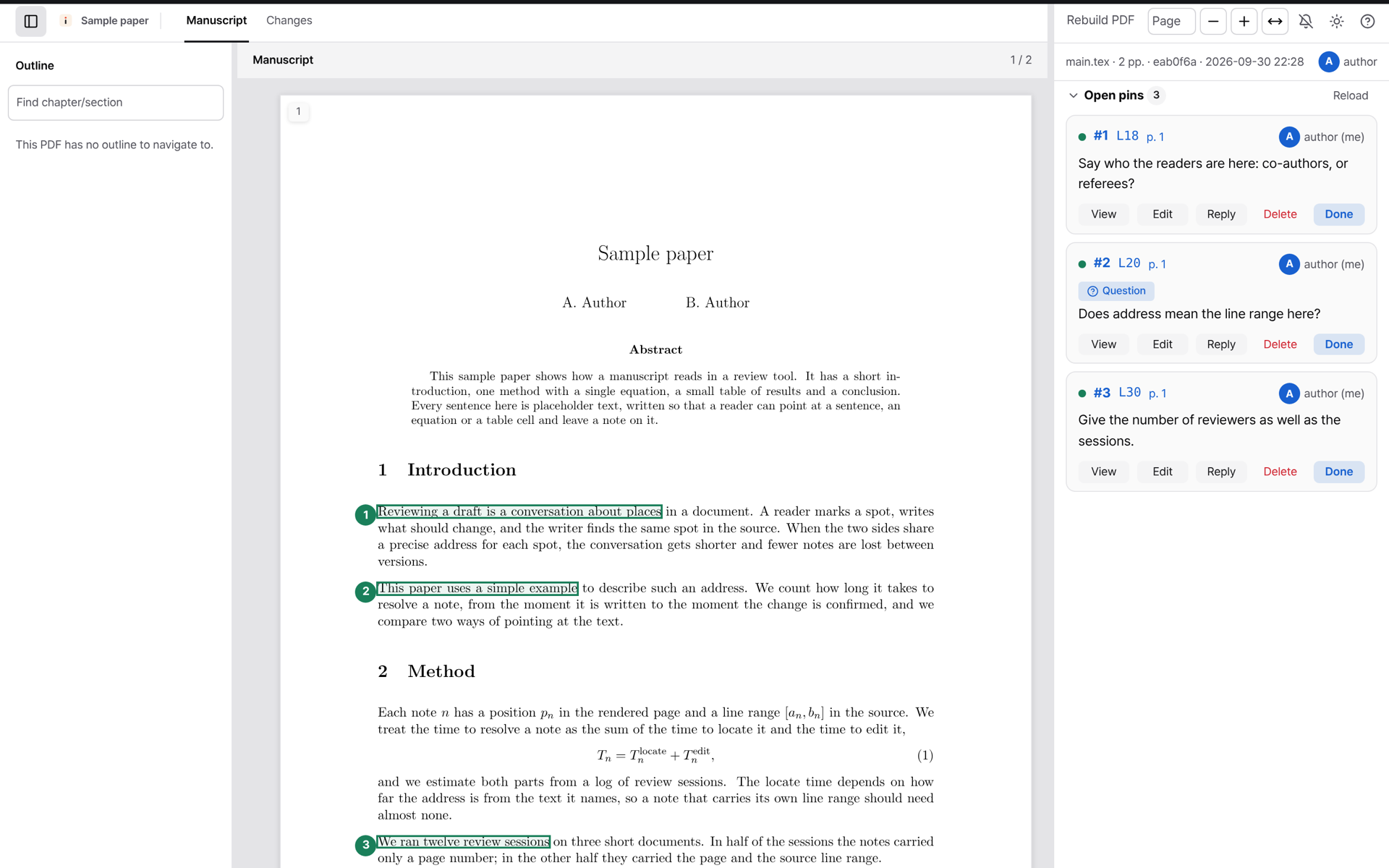The height and width of the screenshot is (868, 1389).
Task: Switch theme with the sun icon
Action: click(x=1337, y=21)
